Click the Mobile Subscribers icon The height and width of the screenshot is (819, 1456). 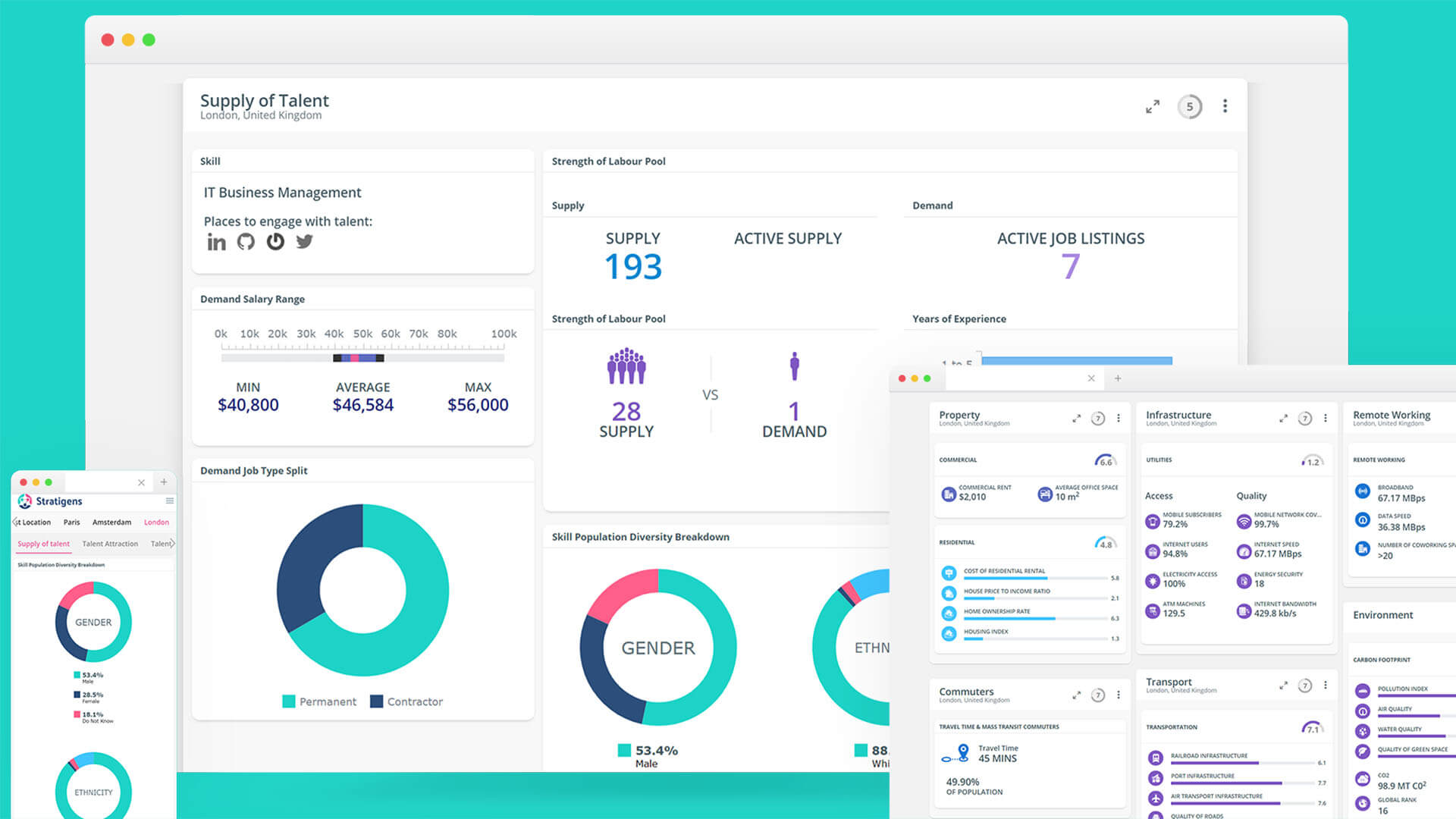click(x=1153, y=522)
